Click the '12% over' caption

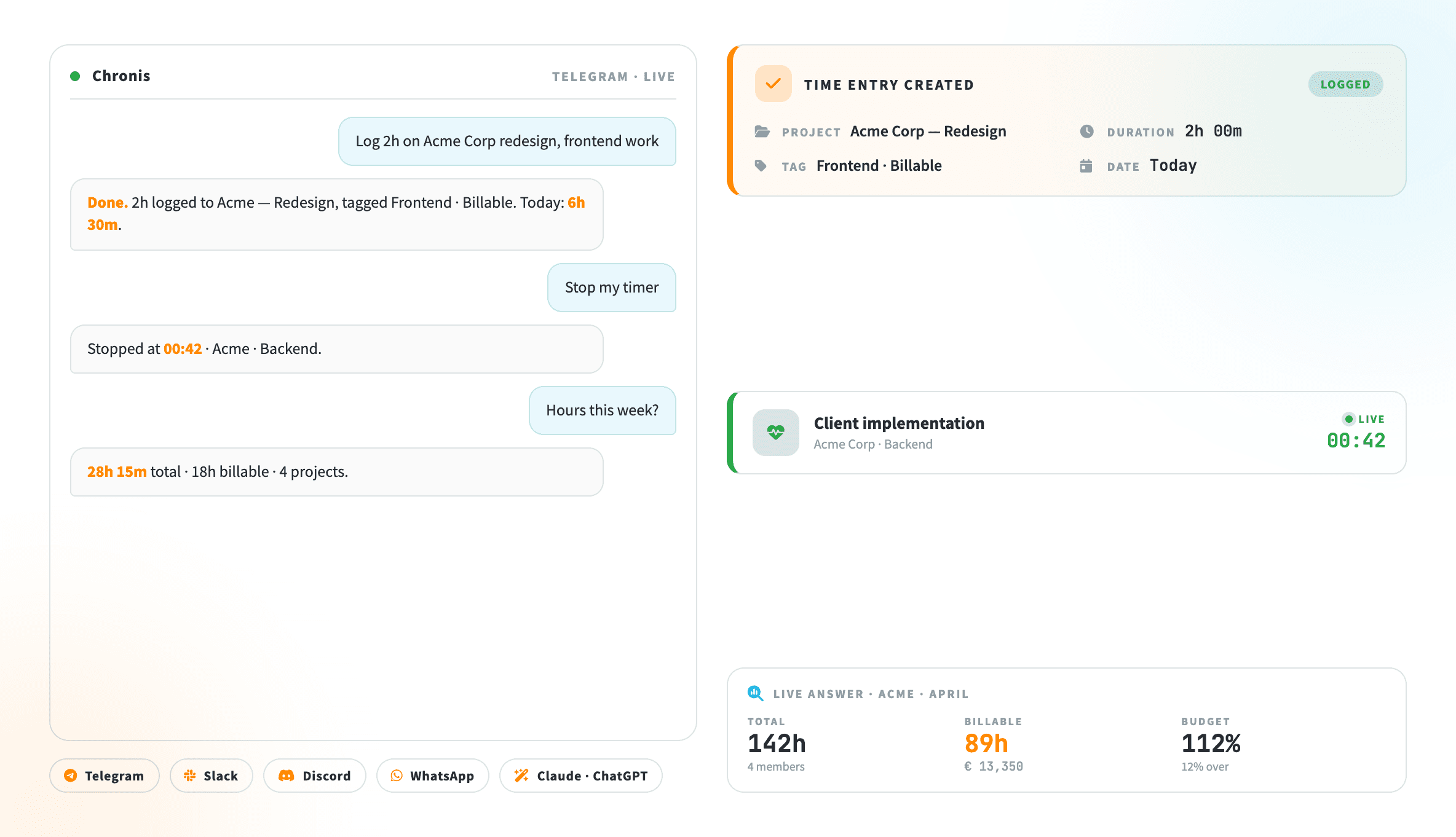(x=1205, y=767)
